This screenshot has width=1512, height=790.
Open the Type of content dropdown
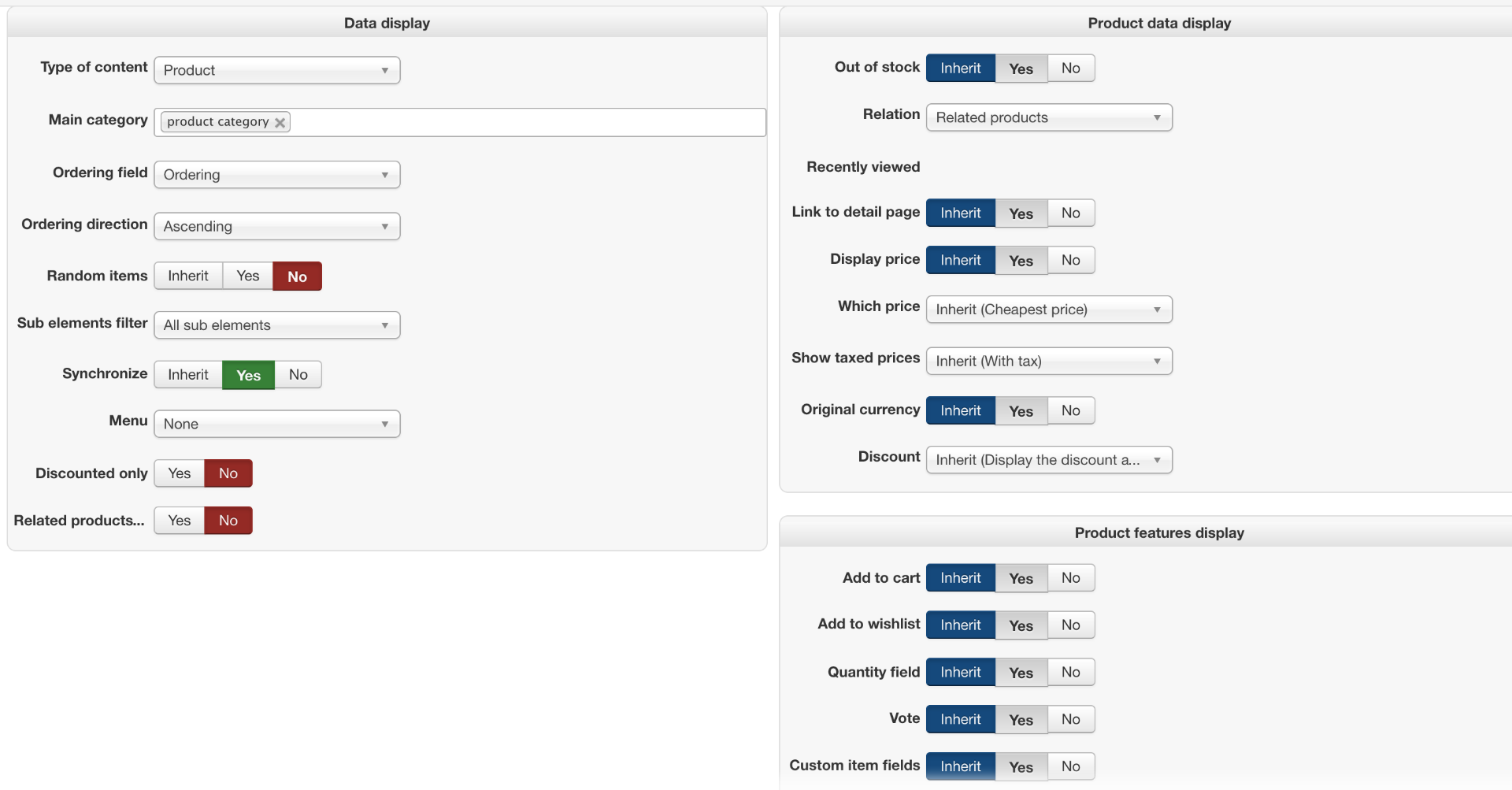point(276,70)
